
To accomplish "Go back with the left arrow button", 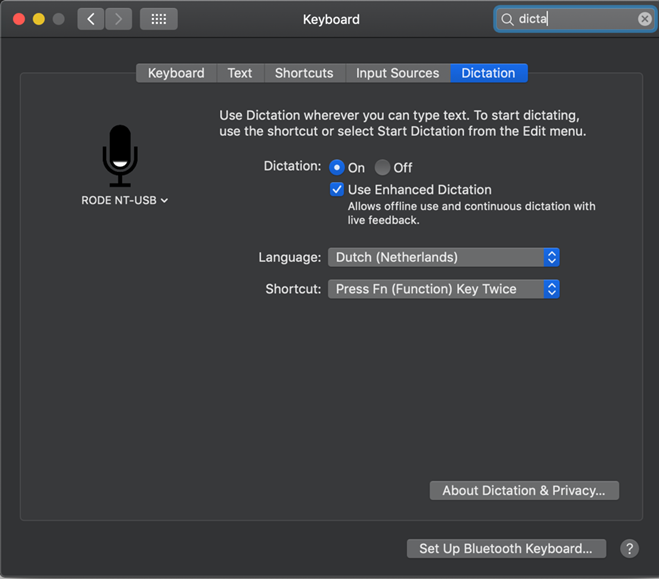I will tap(91, 19).
